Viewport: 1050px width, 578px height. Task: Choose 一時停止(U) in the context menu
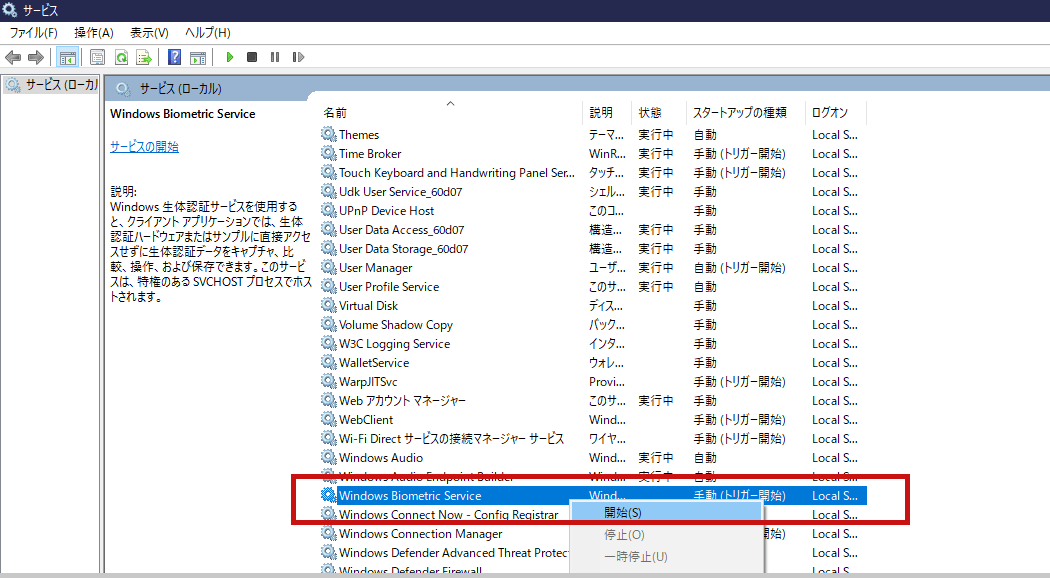666,557
